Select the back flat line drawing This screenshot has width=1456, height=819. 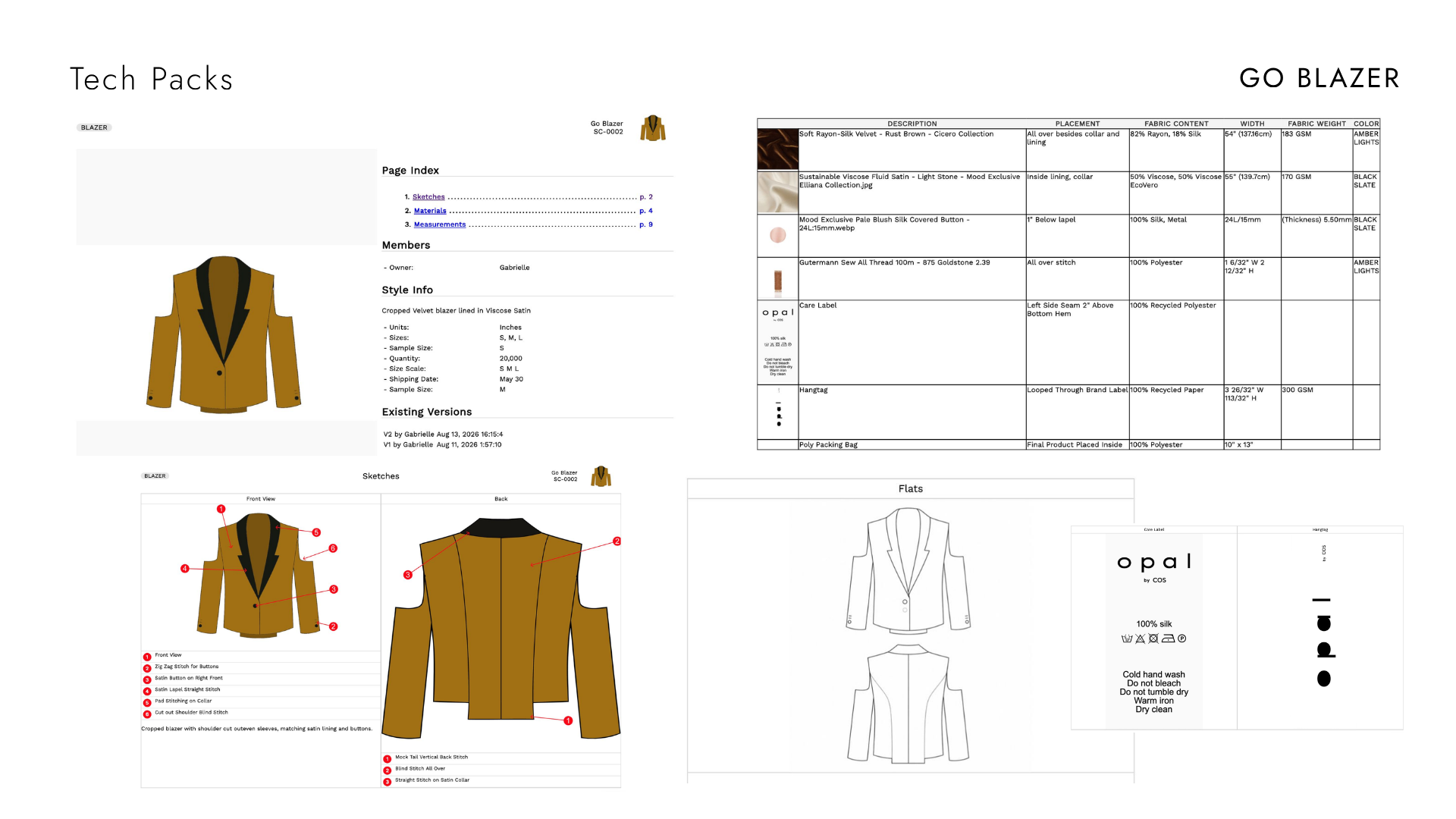point(908,703)
